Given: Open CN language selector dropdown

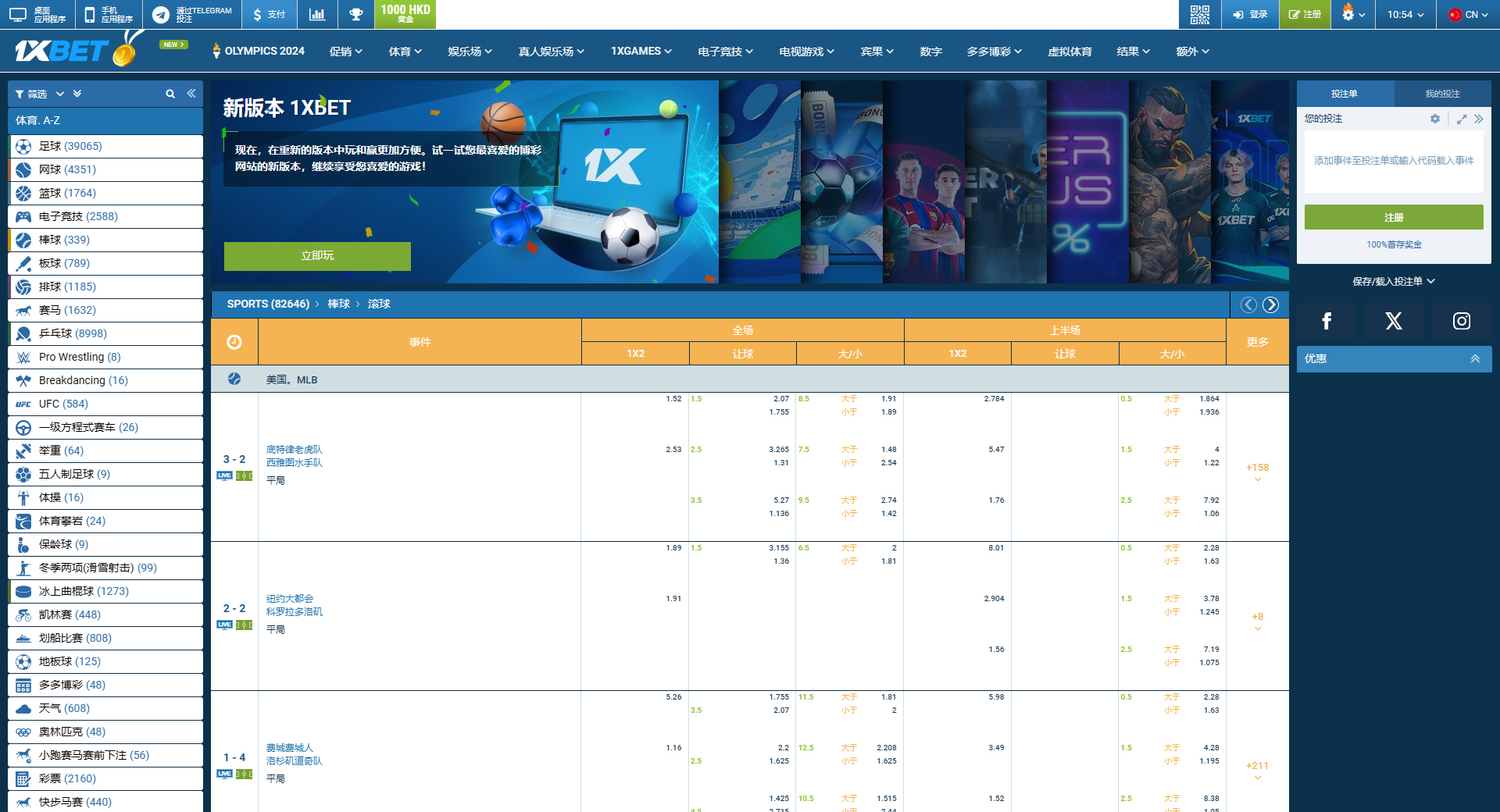Looking at the screenshot, I should tap(1469, 14).
